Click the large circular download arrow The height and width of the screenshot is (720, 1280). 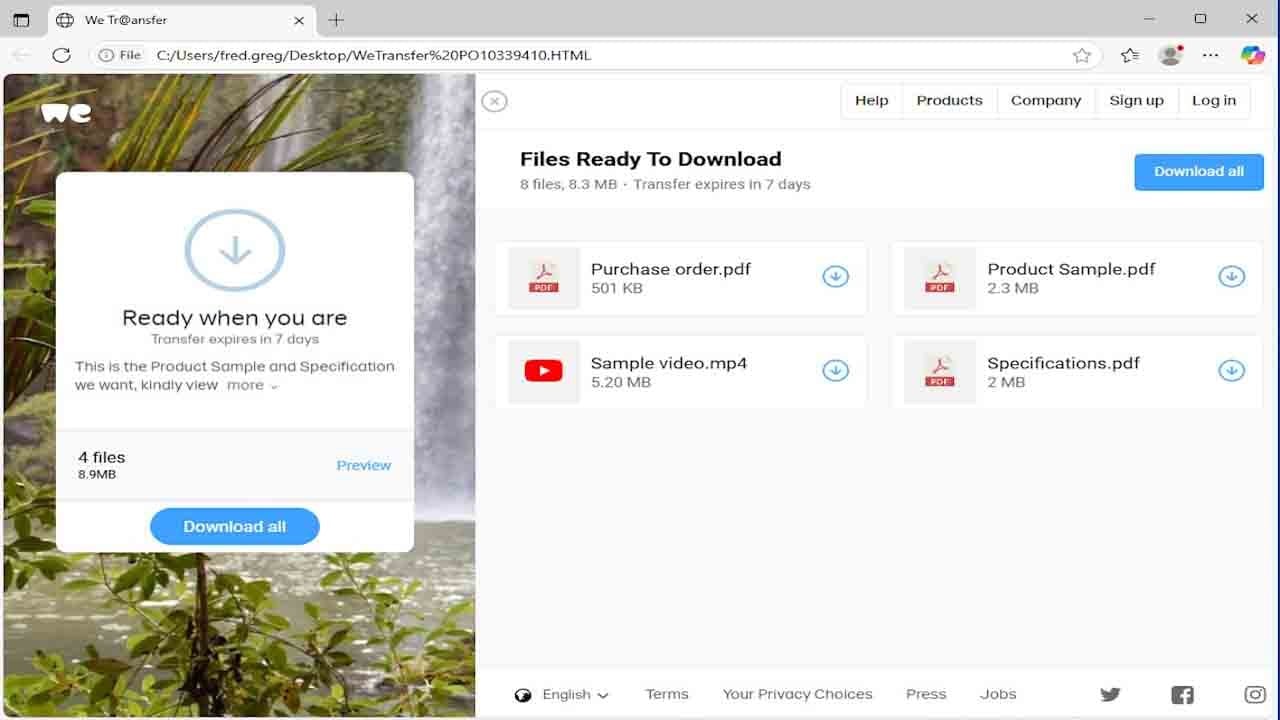[235, 250]
